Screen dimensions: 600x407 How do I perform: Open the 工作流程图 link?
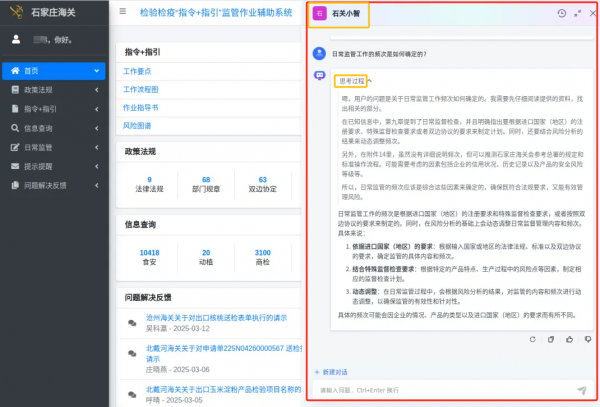point(141,89)
